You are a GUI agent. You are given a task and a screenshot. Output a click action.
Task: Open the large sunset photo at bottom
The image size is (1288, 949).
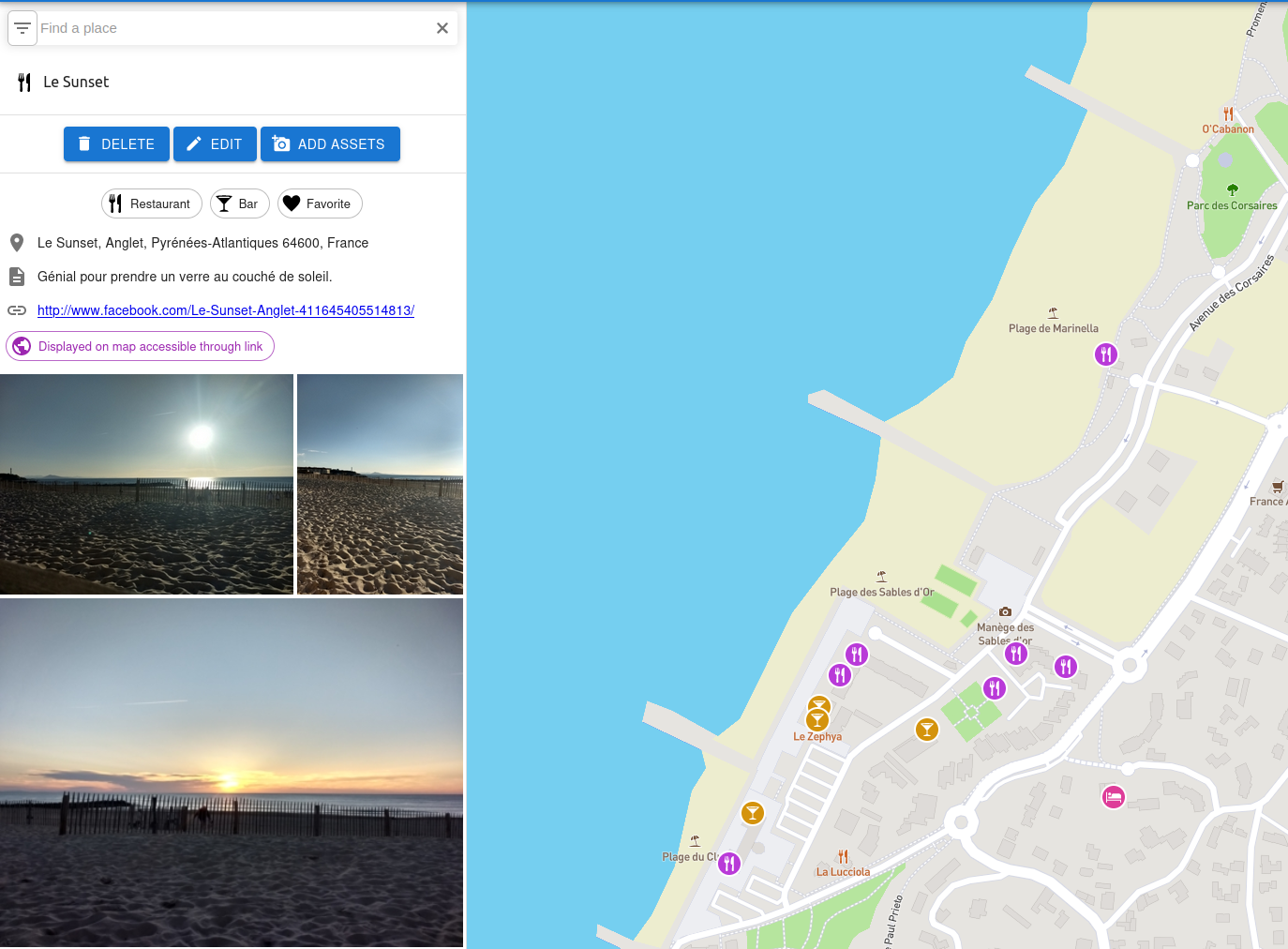(232, 773)
